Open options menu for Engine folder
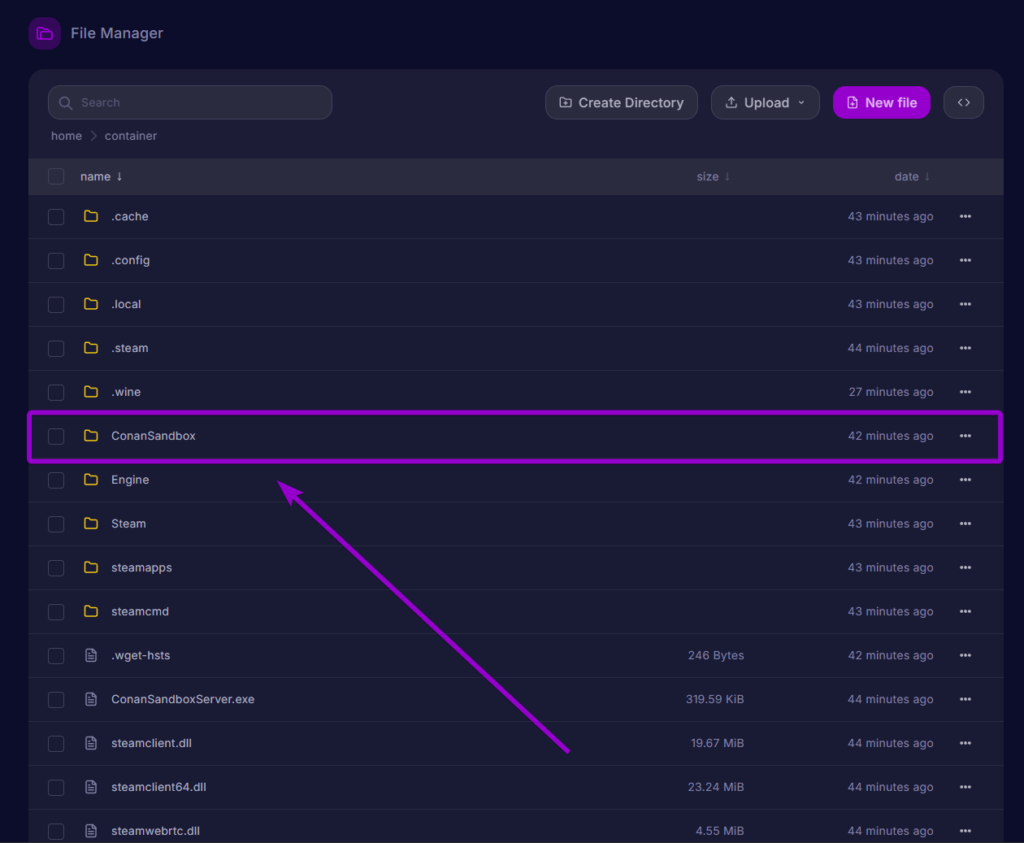This screenshot has width=1024, height=843. [965, 480]
